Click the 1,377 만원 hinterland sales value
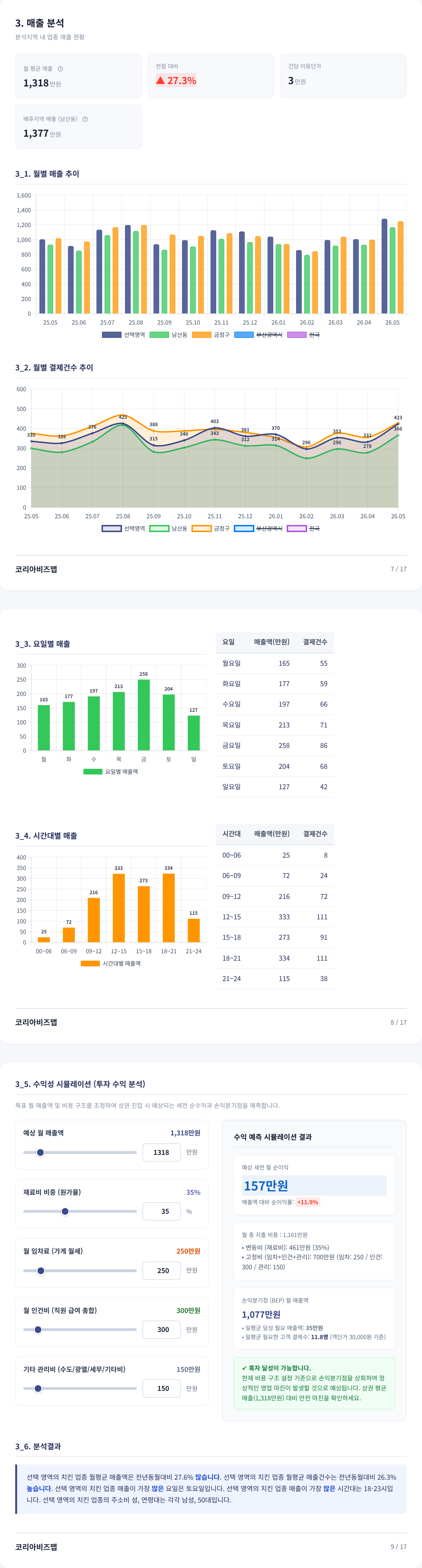 coord(42,133)
